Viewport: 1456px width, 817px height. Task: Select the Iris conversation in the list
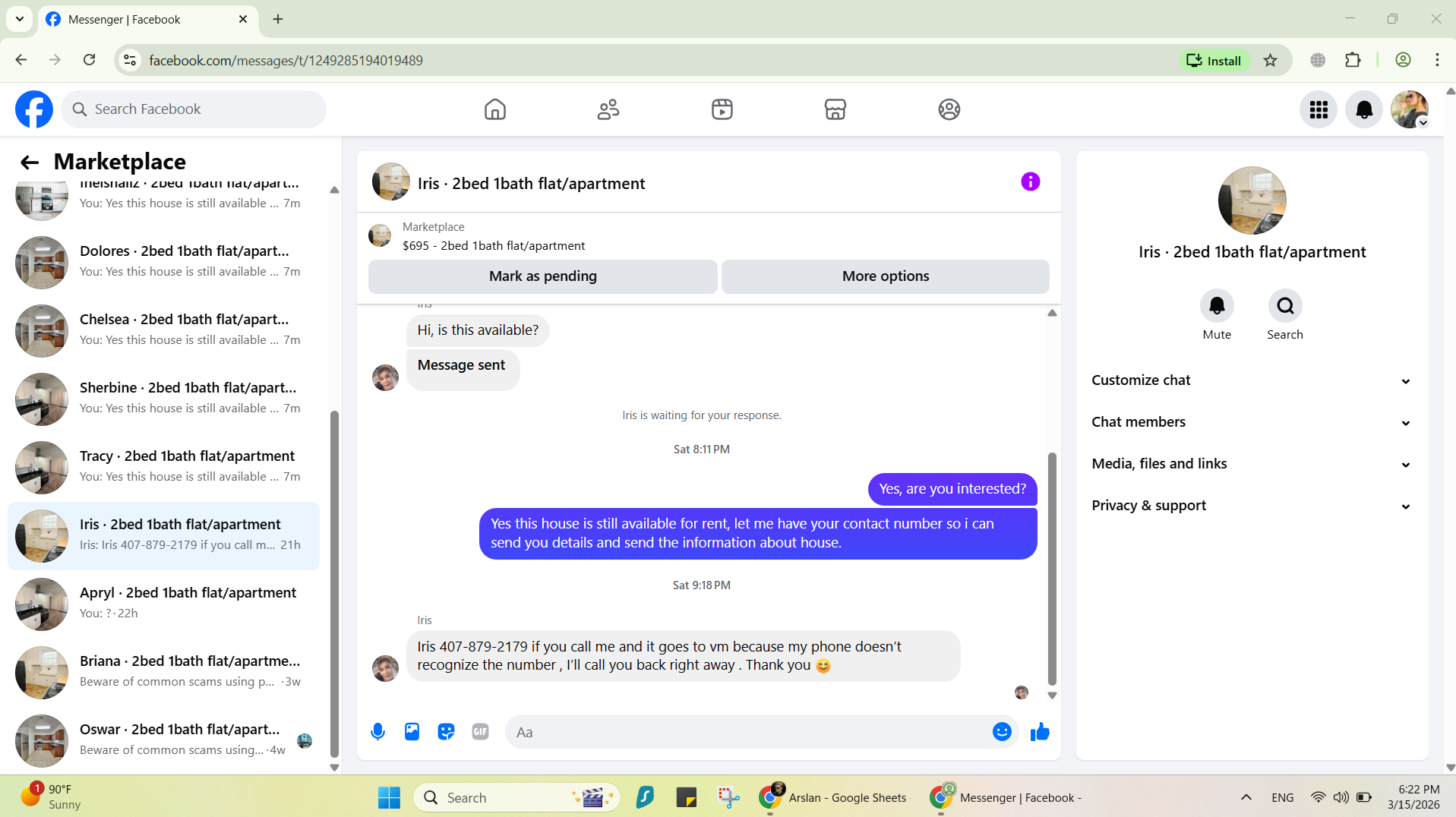163,535
